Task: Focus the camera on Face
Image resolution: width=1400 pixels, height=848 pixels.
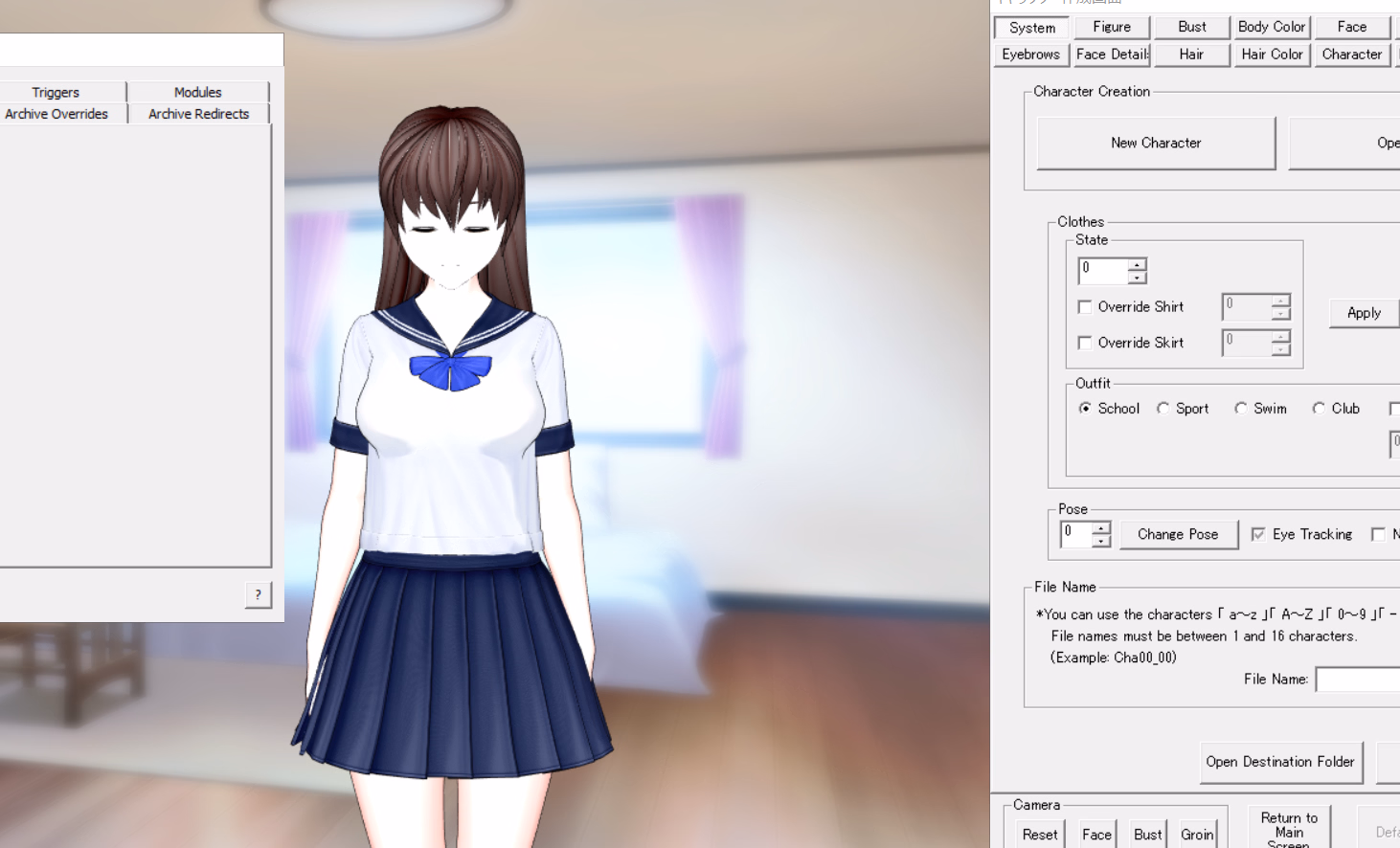Action: click(x=1096, y=835)
